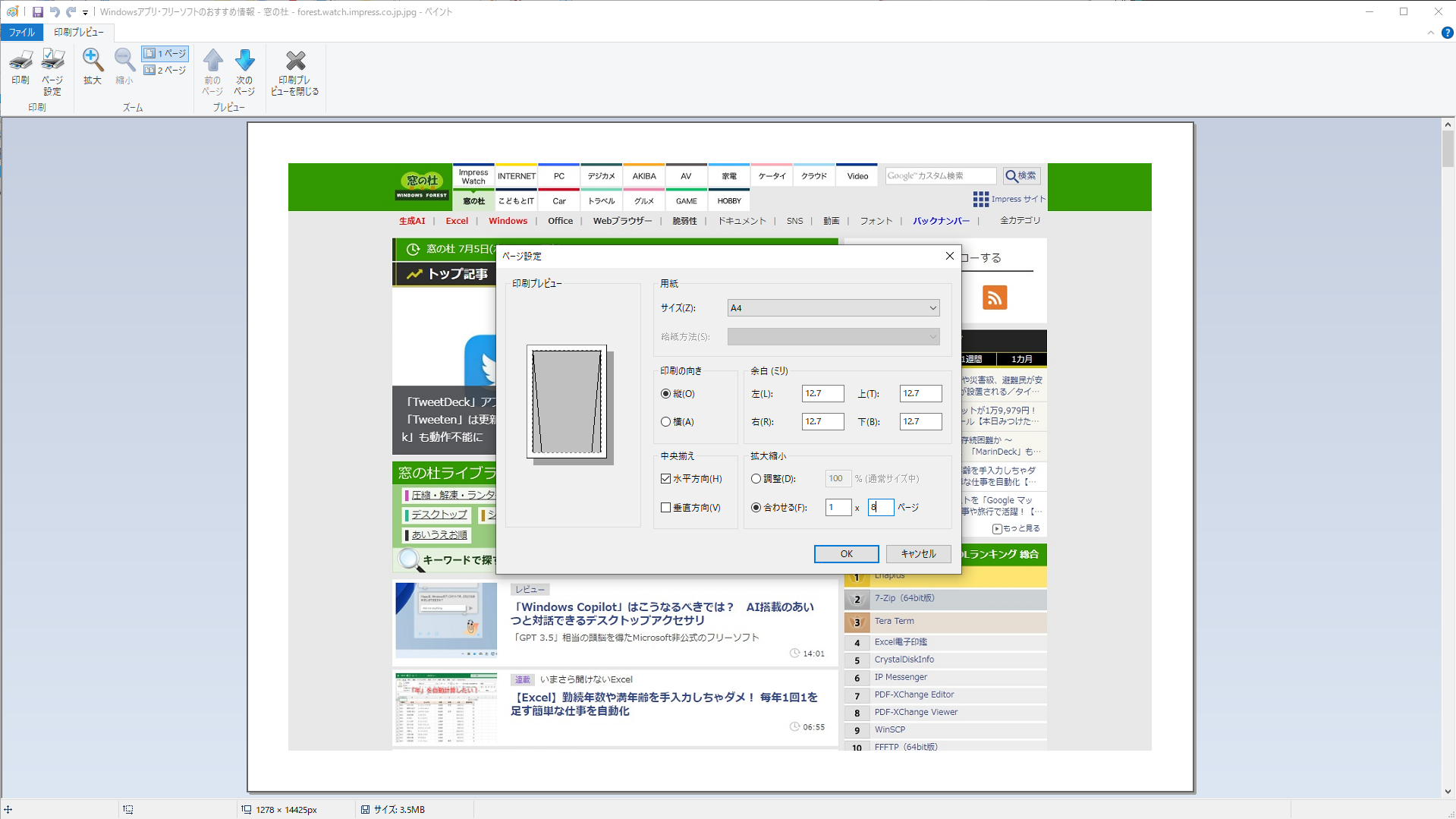The height and width of the screenshot is (819, 1456).
Task: Click the fit-to pages tall field showing 8
Action: [x=880, y=508]
